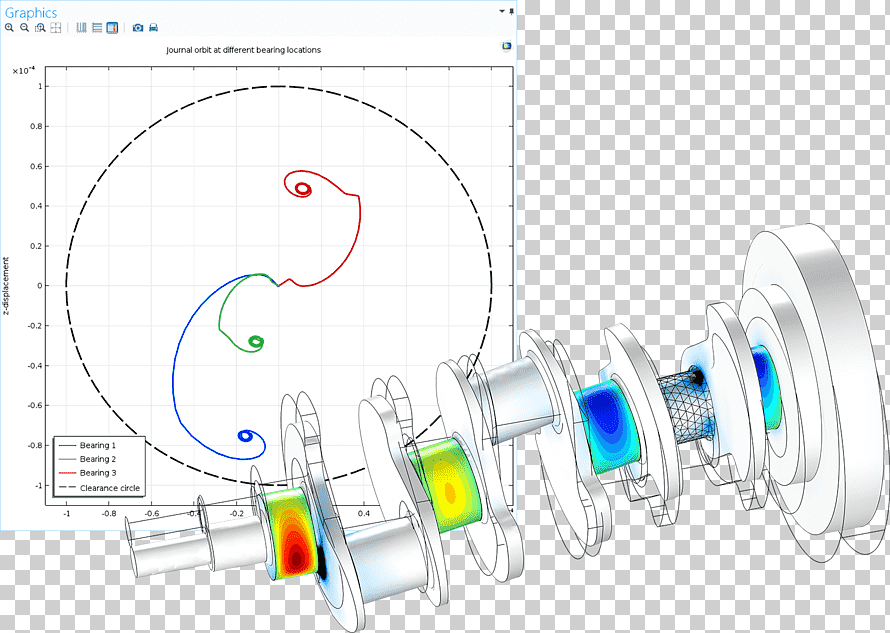
Task: Take an image snapshot with camera icon
Action: coord(138,27)
